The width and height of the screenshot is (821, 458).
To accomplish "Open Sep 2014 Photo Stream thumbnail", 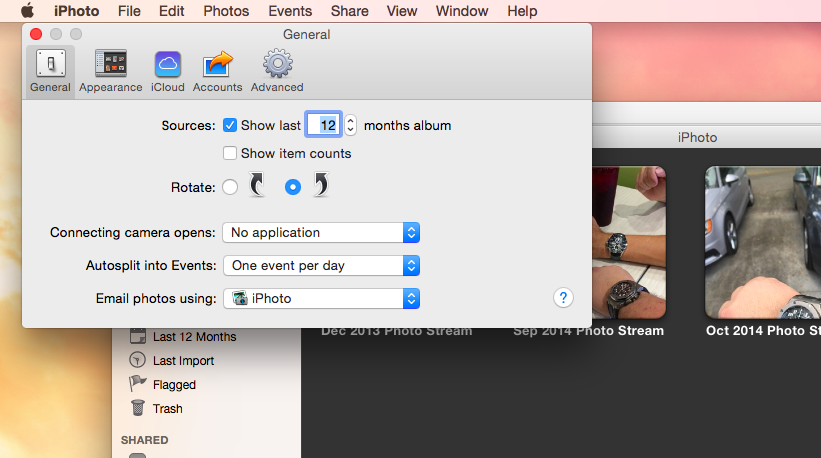I will point(629,242).
